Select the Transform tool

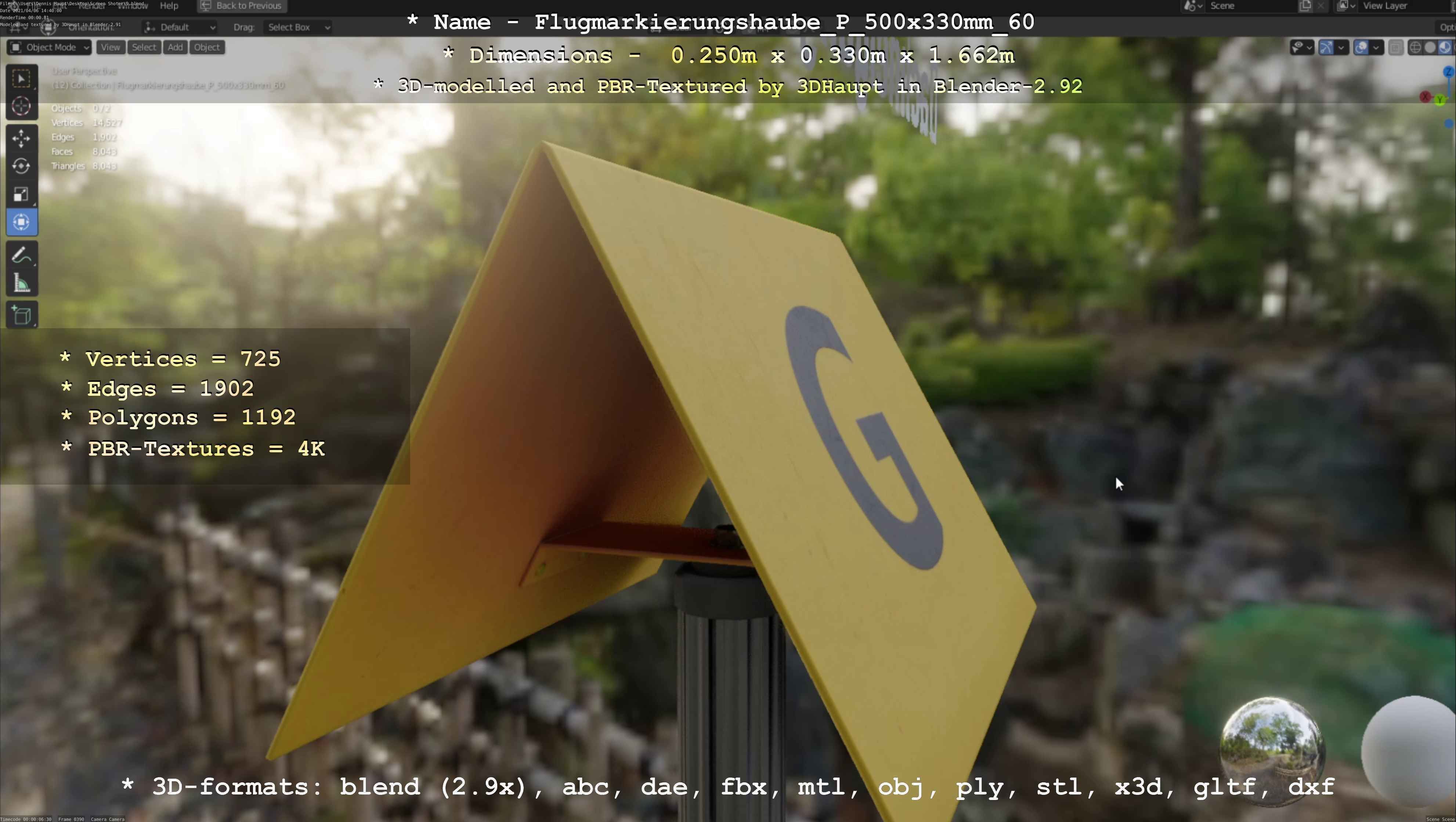pyautogui.click(x=21, y=222)
